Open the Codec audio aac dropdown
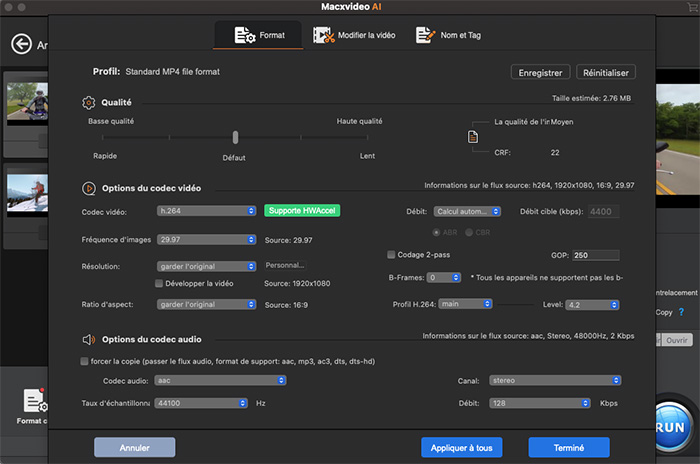 tap(221, 380)
